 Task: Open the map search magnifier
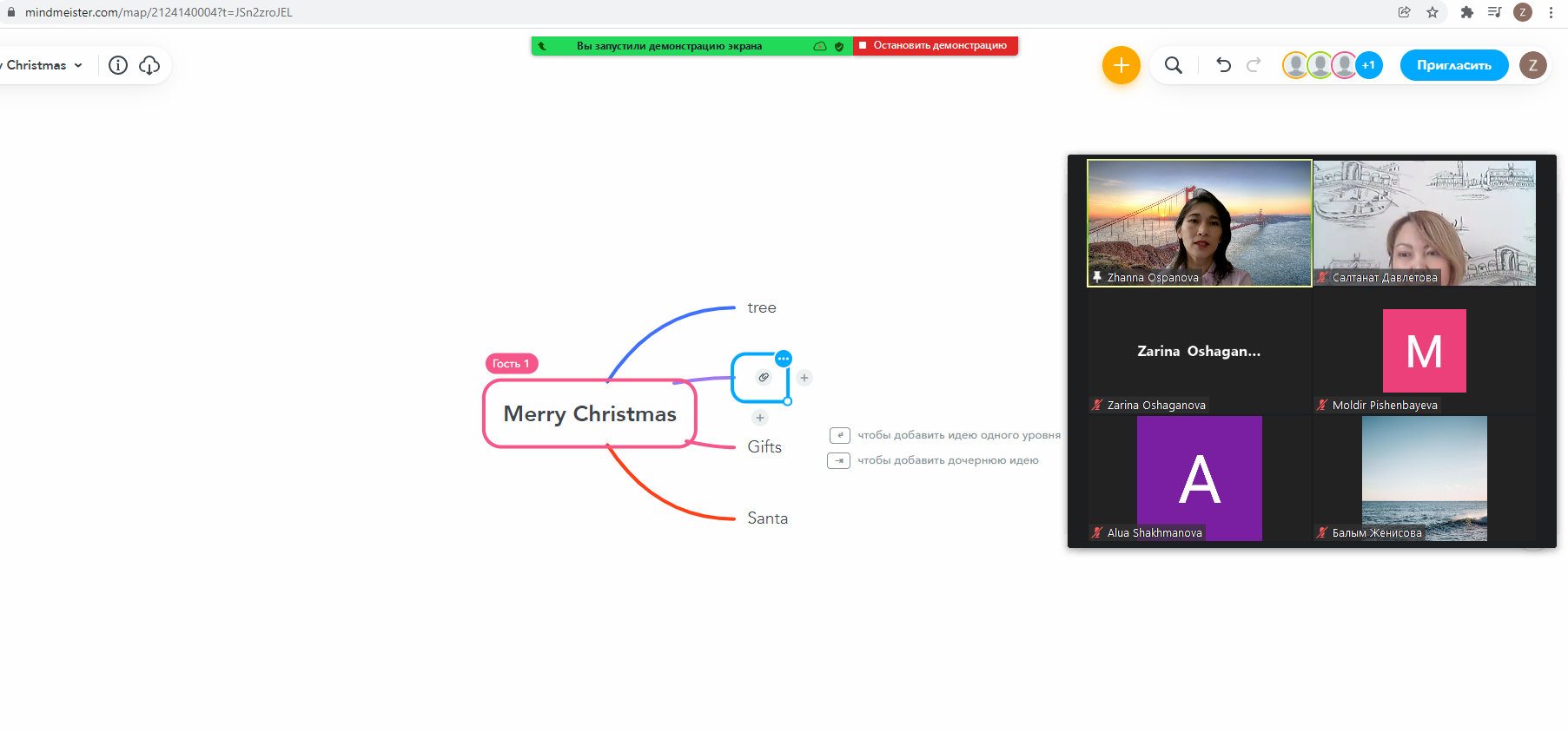[x=1173, y=65]
